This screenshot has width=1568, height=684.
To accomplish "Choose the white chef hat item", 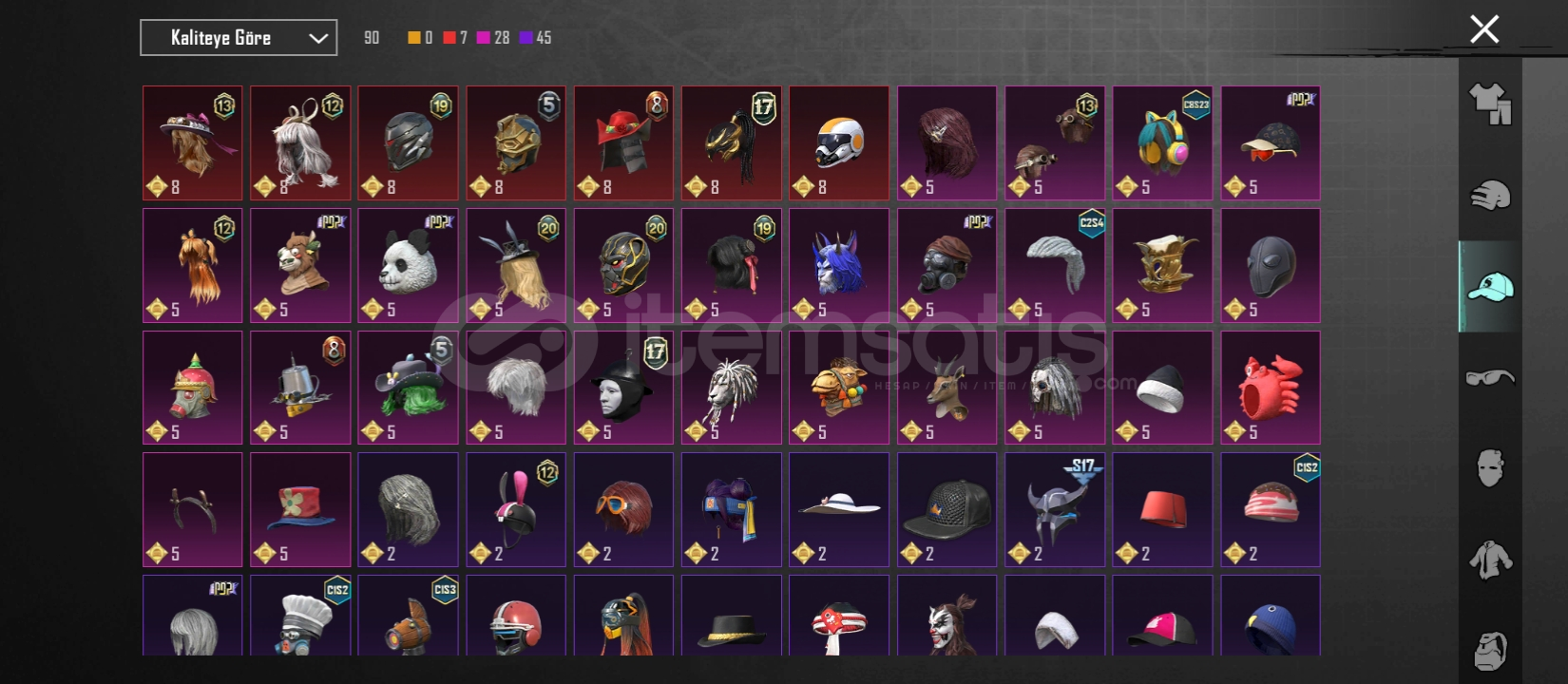I will click(300, 616).
